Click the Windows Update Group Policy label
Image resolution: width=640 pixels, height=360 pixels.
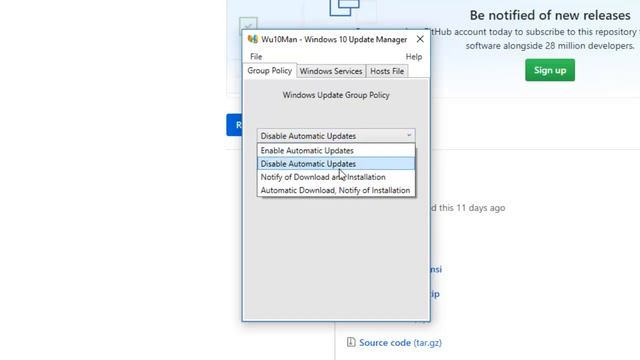coord(336,95)
